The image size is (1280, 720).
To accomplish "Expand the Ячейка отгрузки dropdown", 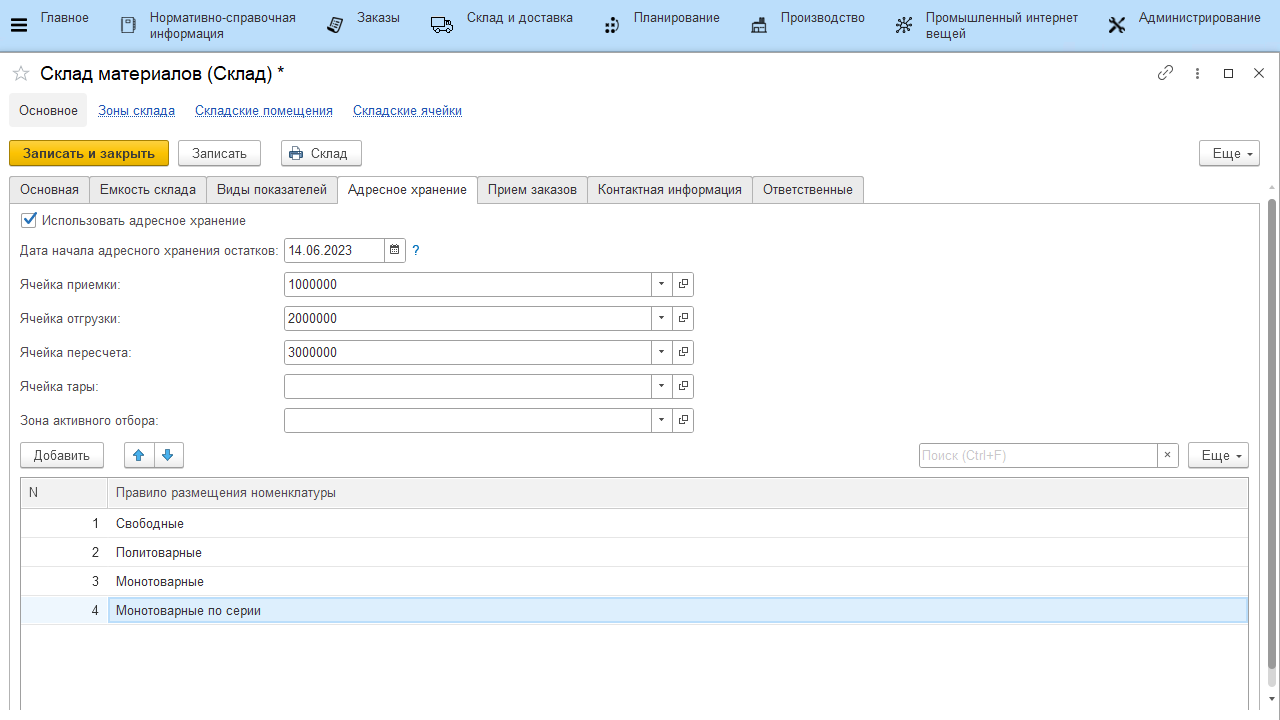I will pyautogui.click(x=662, y=319).
